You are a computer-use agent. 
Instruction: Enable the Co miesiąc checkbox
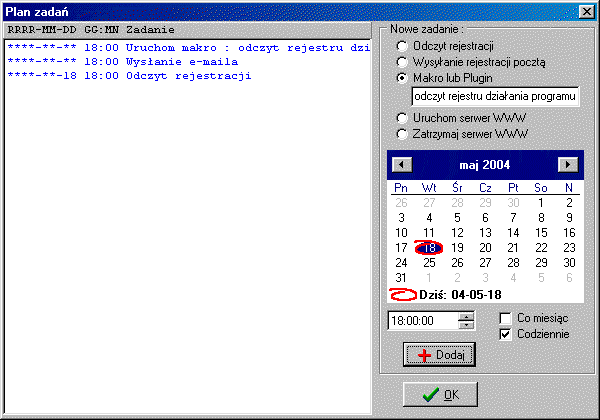[507, 318]
